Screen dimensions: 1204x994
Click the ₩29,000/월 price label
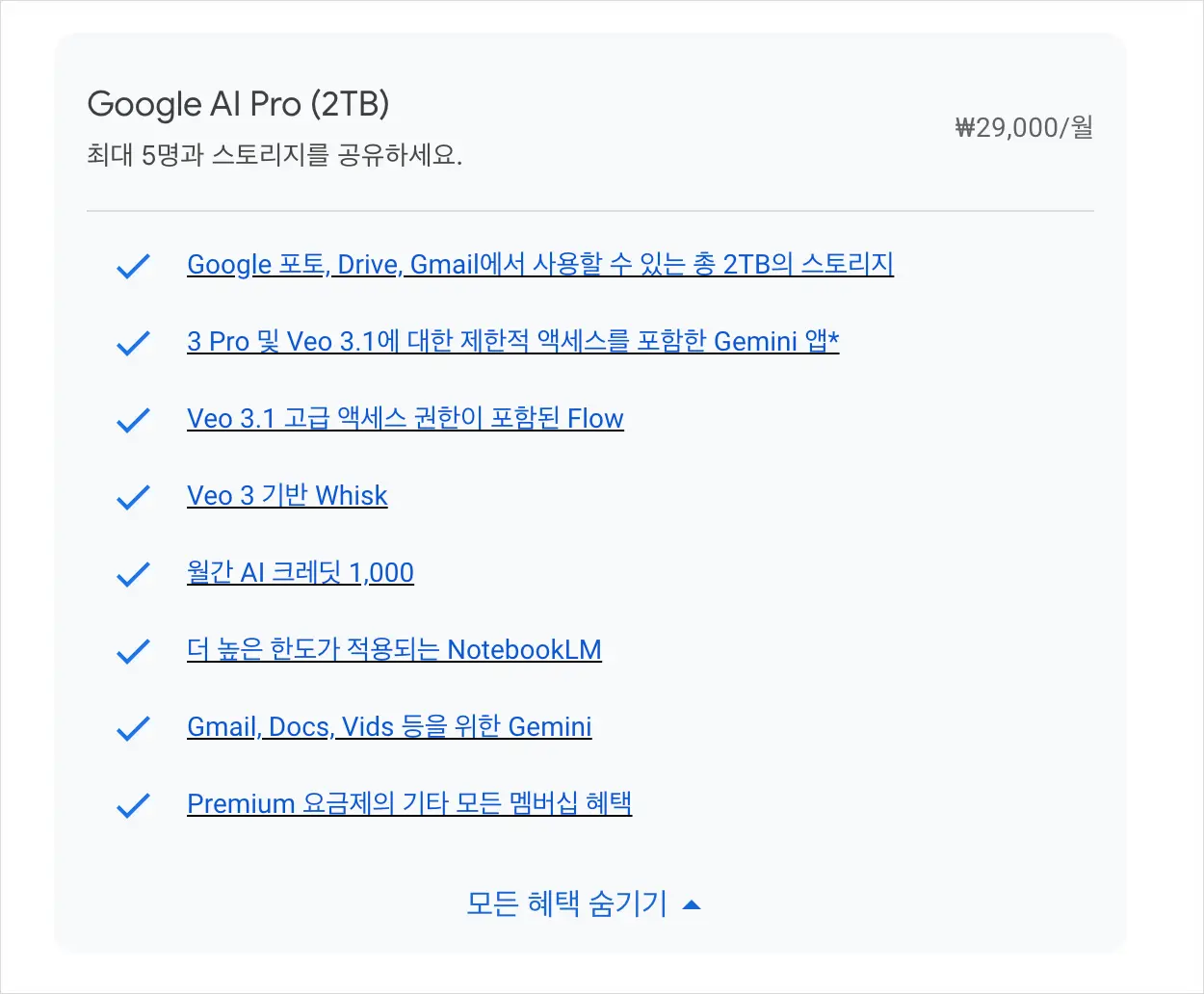tap(1023, 127)
